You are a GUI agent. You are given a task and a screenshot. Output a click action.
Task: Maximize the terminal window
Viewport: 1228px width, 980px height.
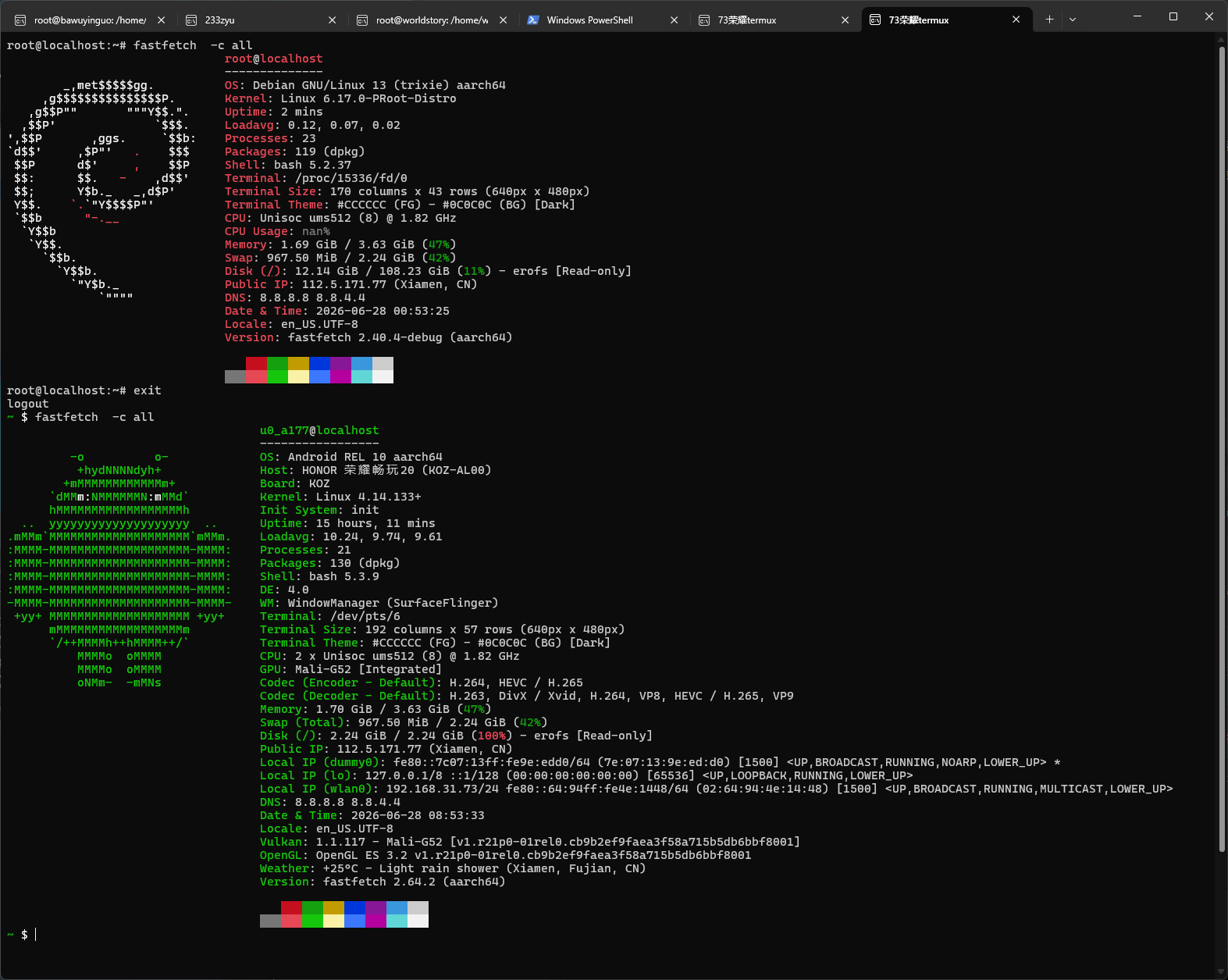click(x=1173, y=16)
